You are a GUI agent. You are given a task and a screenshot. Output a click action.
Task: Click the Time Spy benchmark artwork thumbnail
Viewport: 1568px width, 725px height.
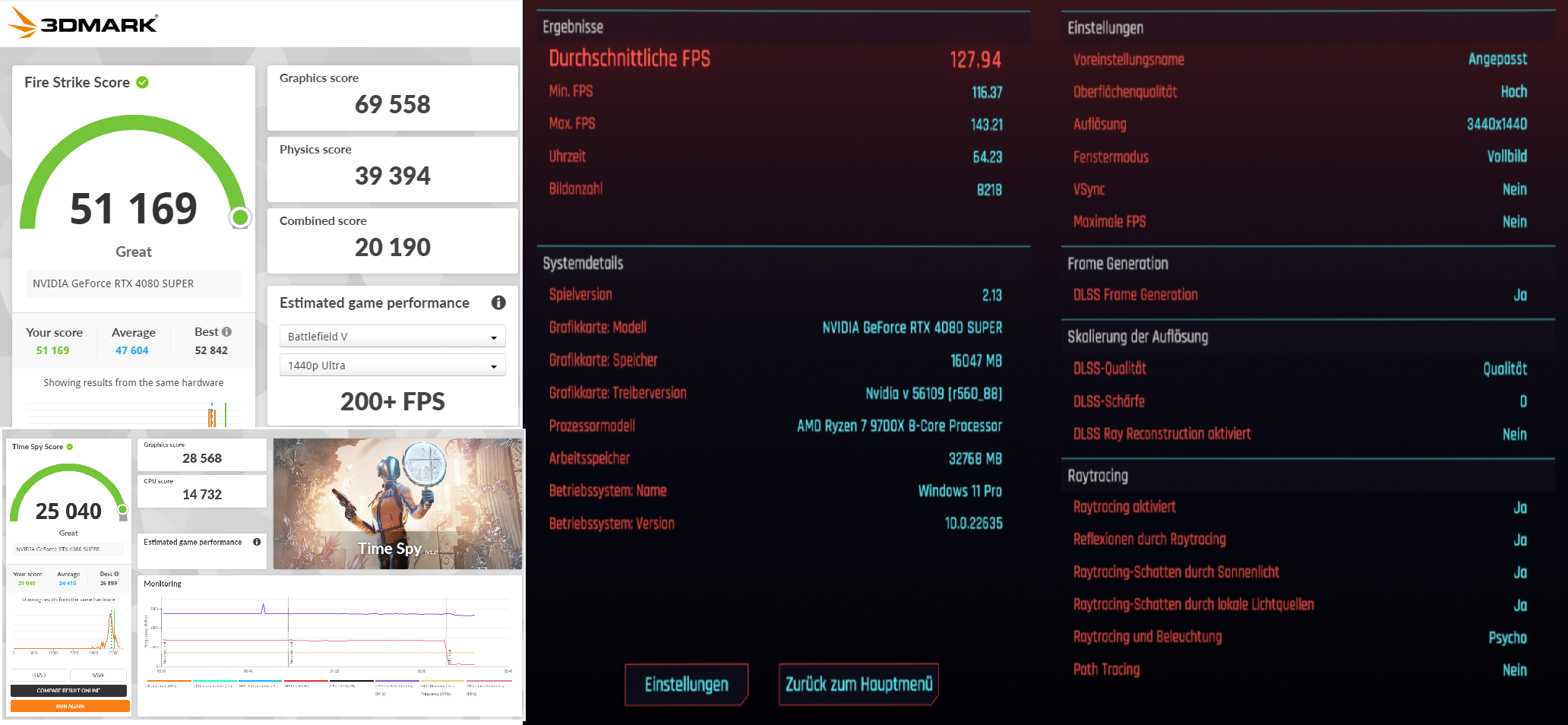point(397,504)
